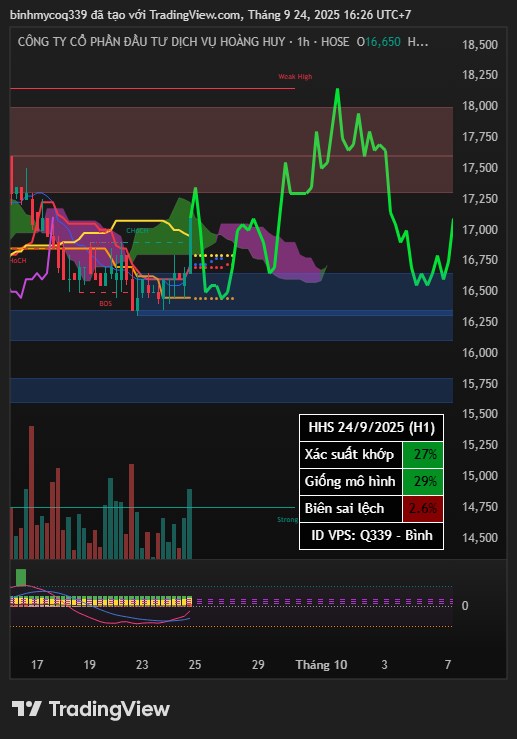Click the red 'BOS' label
517x739 pixels.
point(106,304)
